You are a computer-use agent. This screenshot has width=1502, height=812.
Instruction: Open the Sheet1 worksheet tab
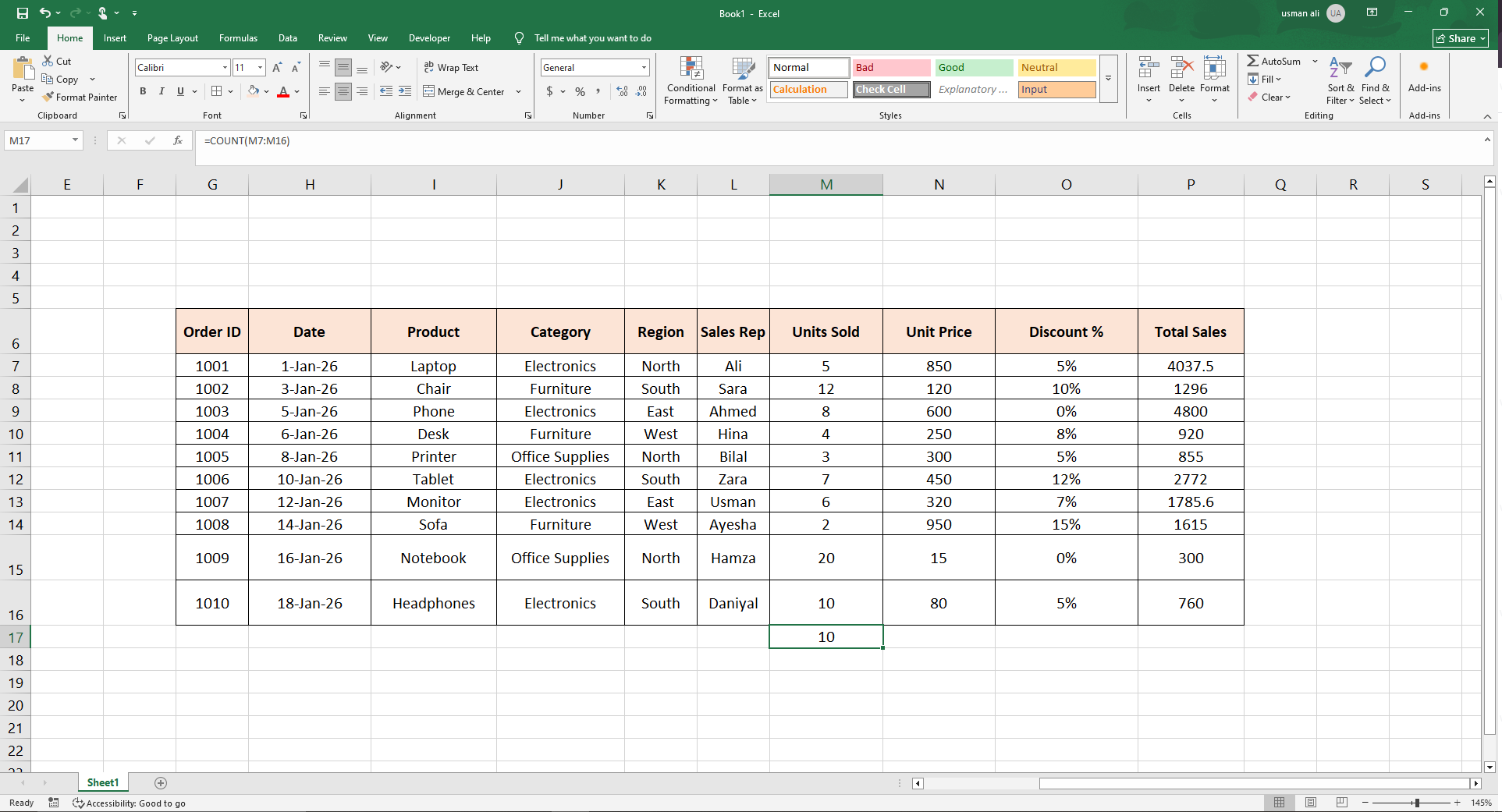(x=103, y=782)
